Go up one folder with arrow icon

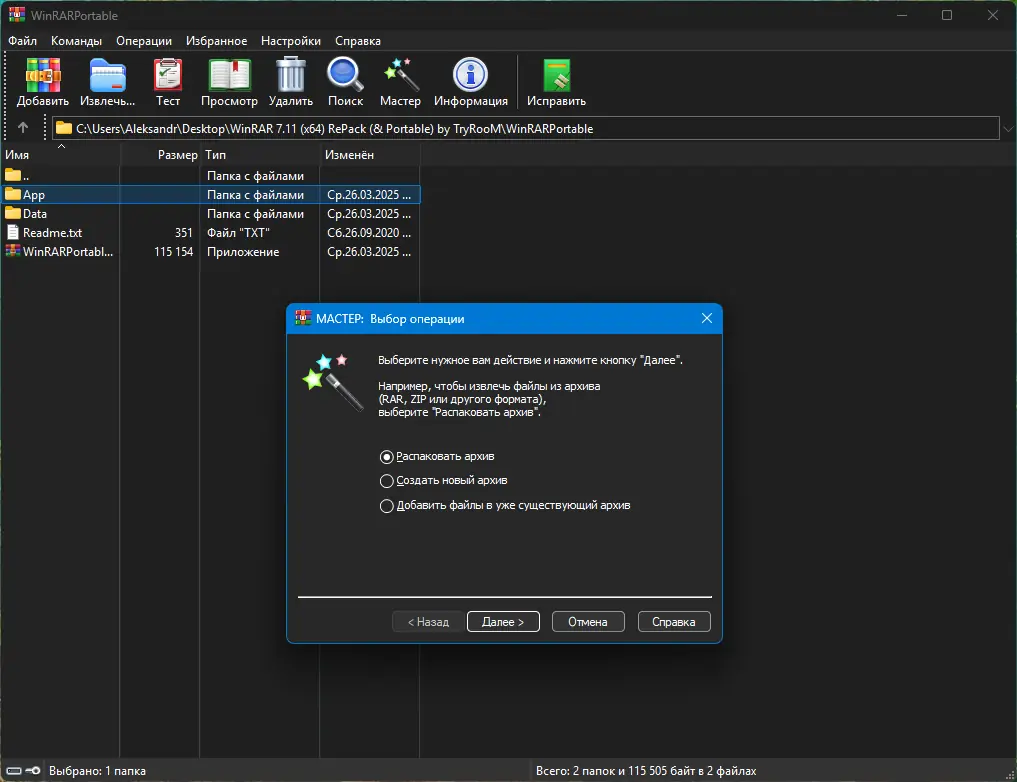[23, 128]
